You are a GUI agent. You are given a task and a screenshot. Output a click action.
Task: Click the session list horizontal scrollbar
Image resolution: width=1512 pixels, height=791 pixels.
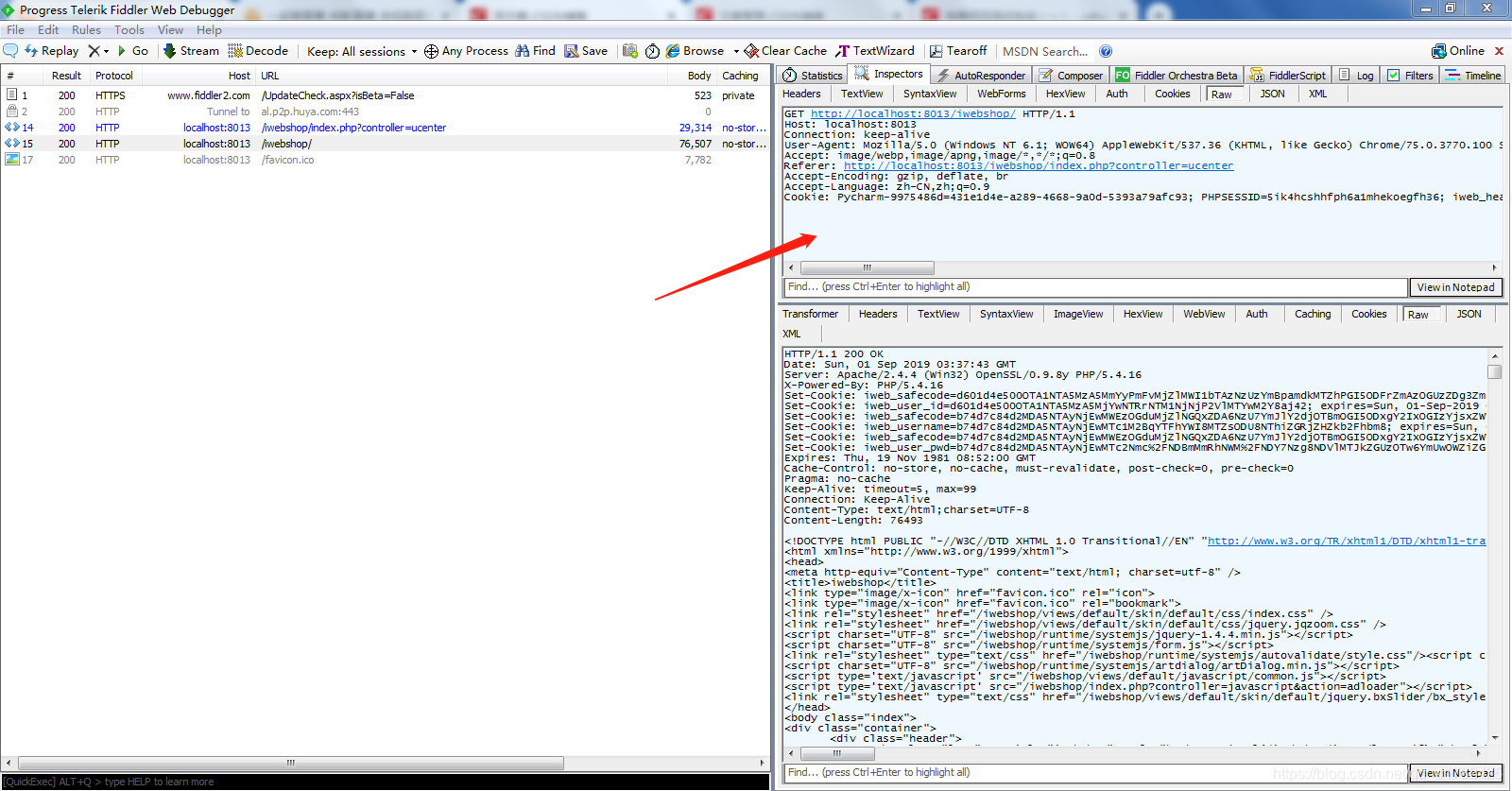[x=291, y=763]
